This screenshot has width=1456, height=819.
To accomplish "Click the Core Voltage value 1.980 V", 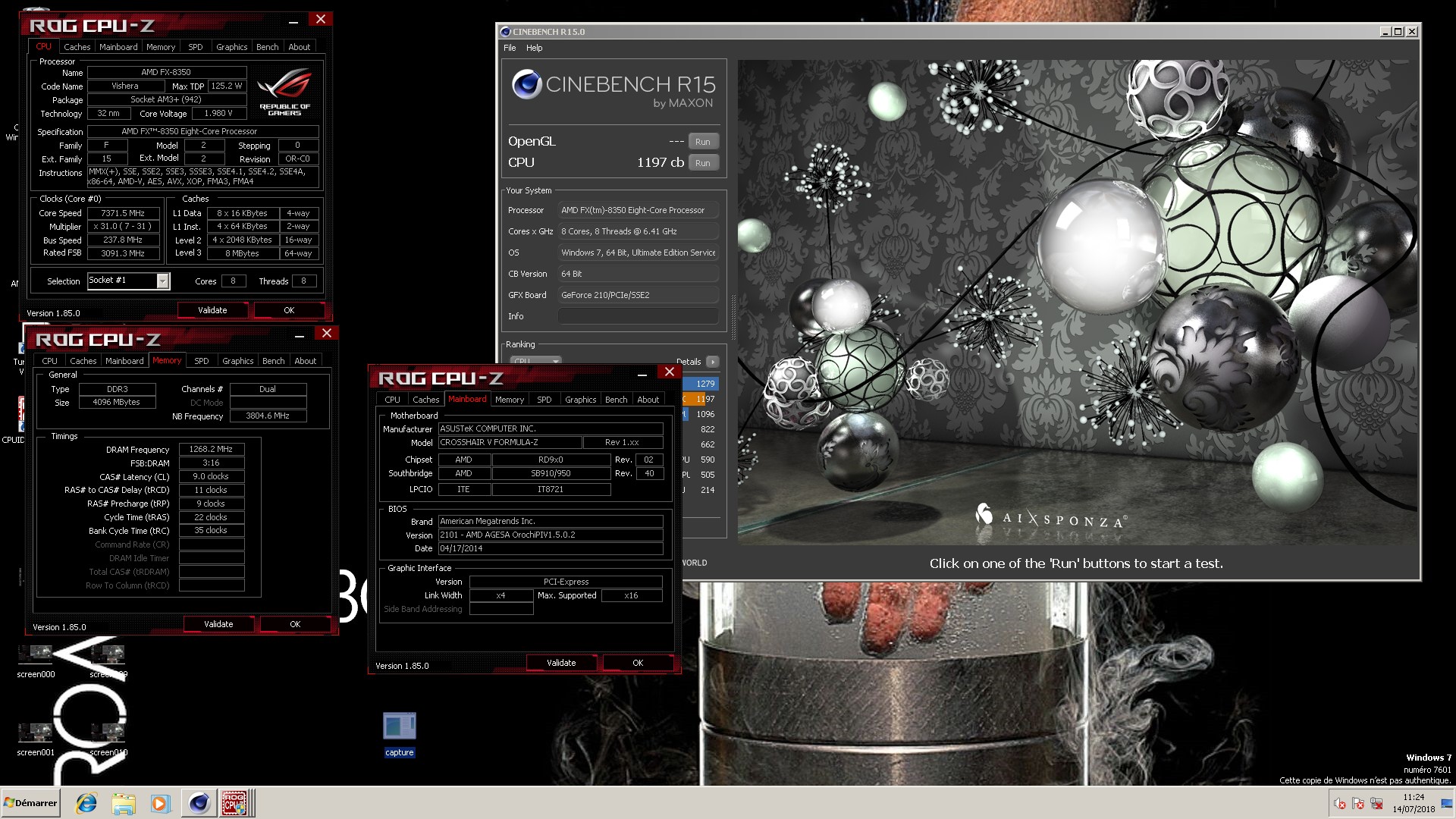I will tap(218, 114).
